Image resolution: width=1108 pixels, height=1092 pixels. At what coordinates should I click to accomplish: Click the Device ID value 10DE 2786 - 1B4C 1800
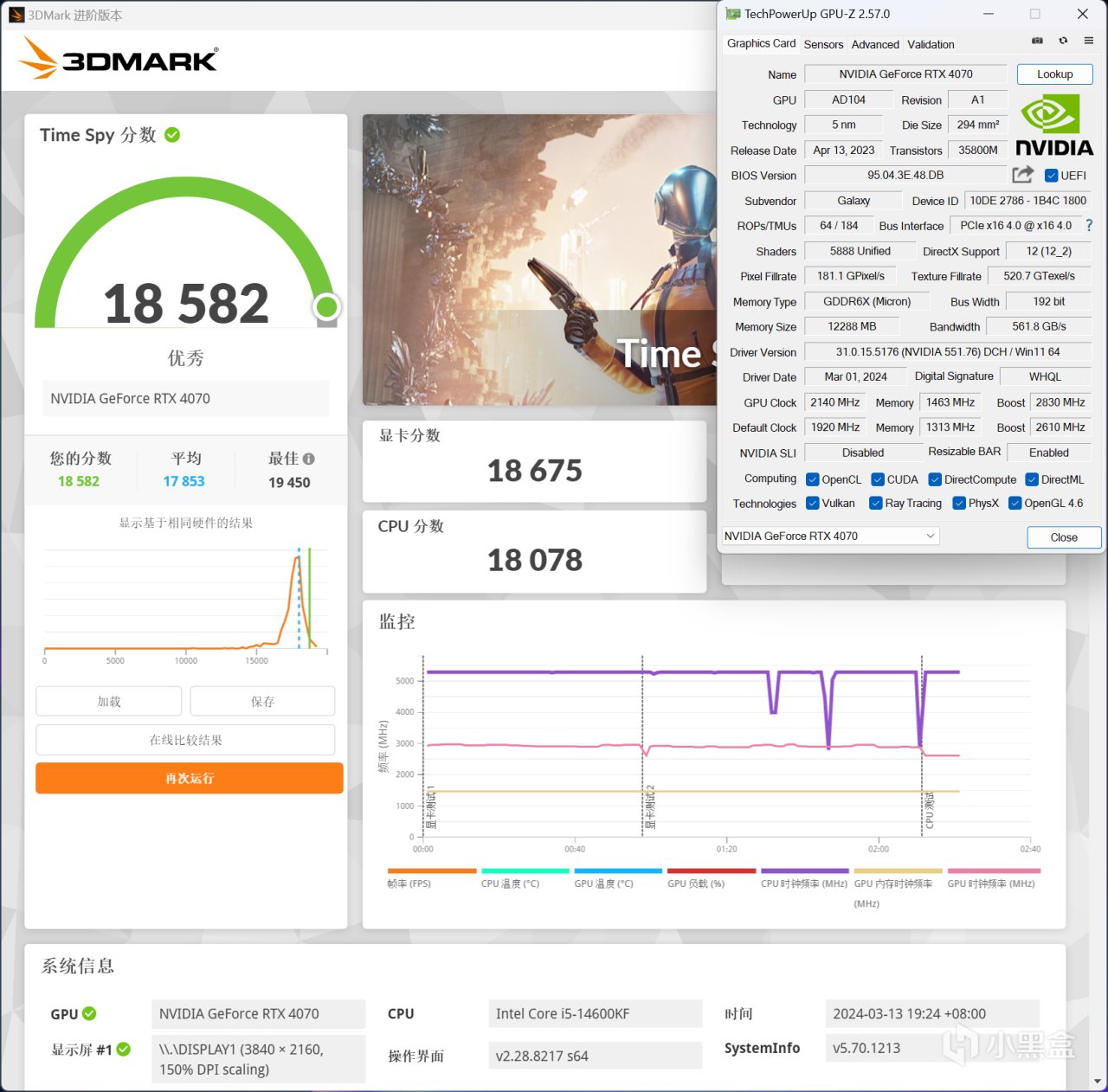[1027, 201]
